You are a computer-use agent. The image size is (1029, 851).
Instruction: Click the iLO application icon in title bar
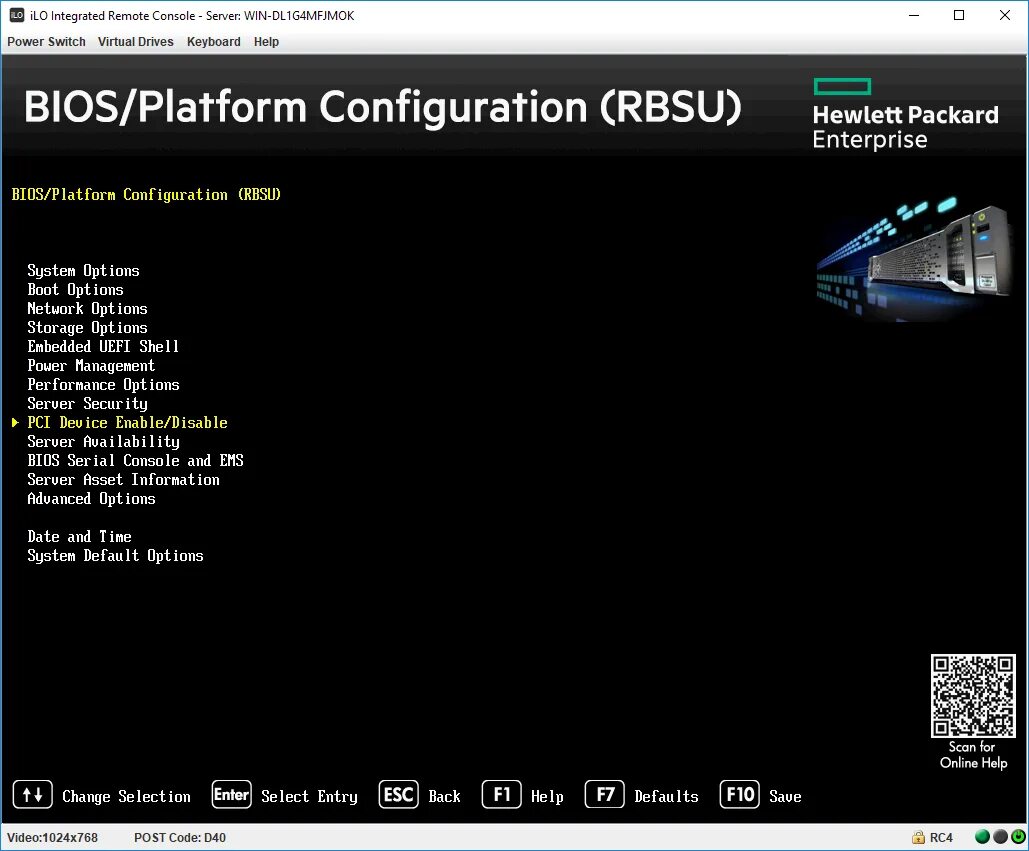click(x=17, y=15)
